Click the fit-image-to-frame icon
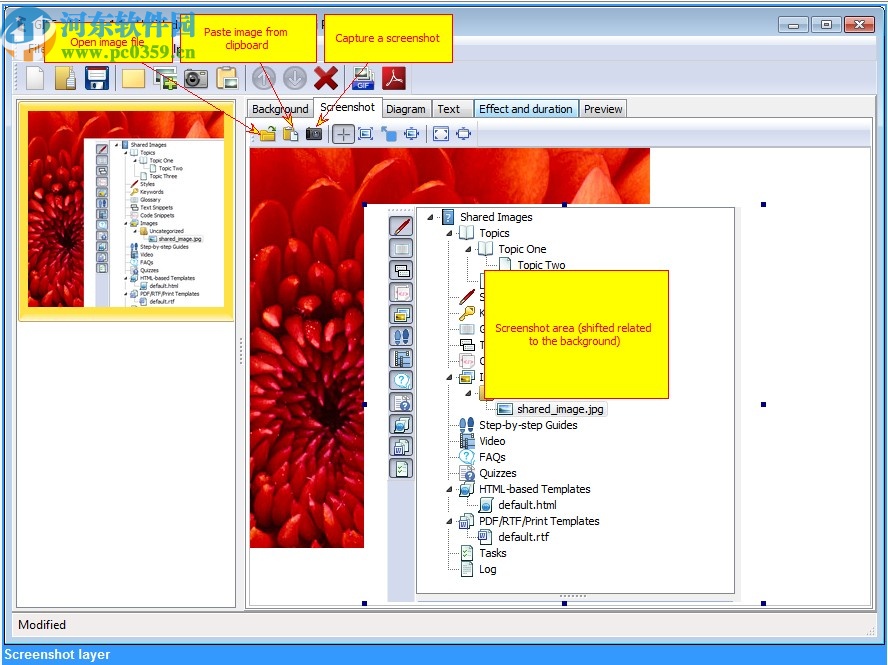Viewport: 888px width, 665px height. (366, 134)
